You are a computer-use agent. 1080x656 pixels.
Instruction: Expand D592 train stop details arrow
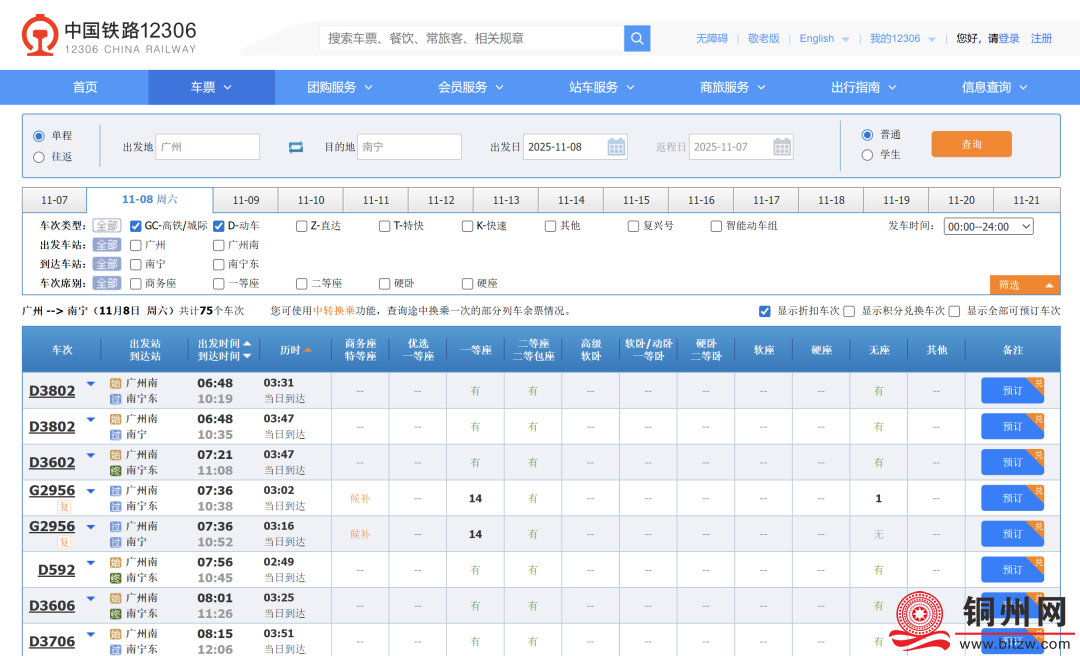pyautogui.click(x=91, y=563)
